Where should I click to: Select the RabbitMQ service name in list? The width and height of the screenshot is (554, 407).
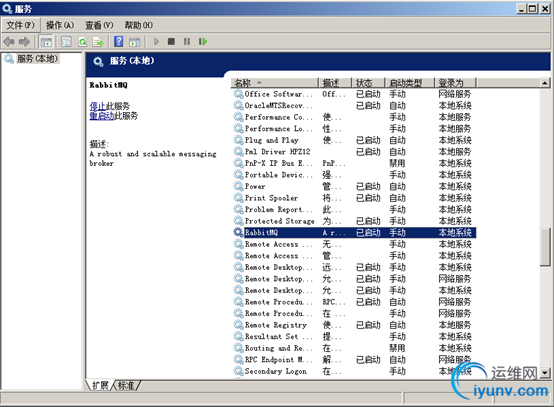point(261,232)
